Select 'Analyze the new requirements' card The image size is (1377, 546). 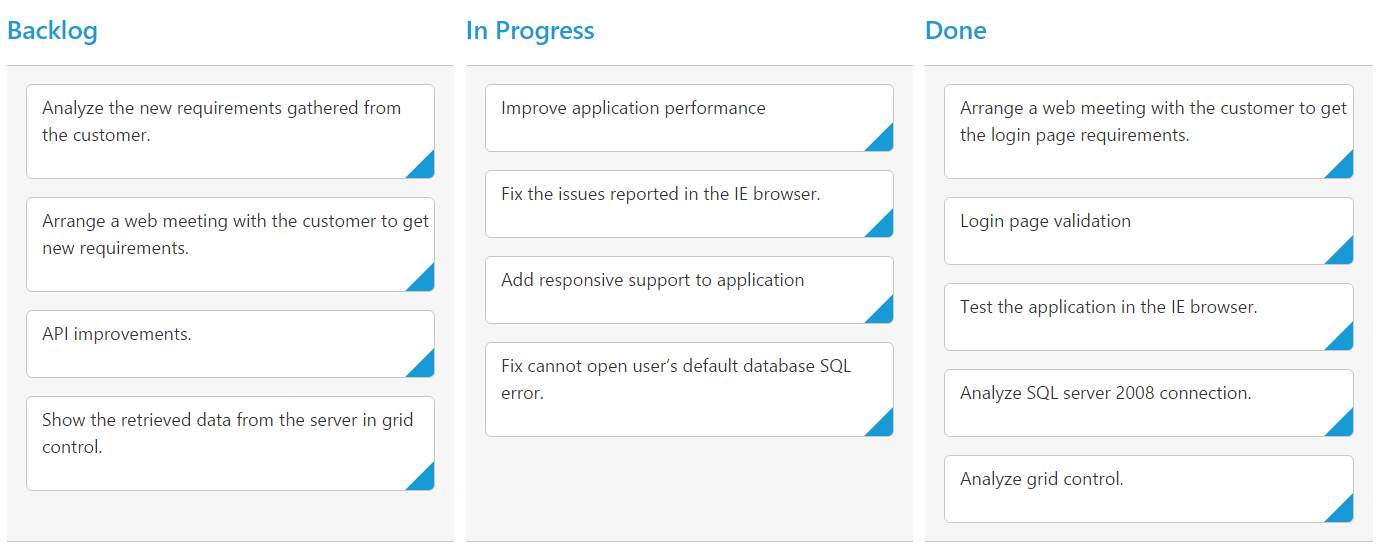pos(221,122)
